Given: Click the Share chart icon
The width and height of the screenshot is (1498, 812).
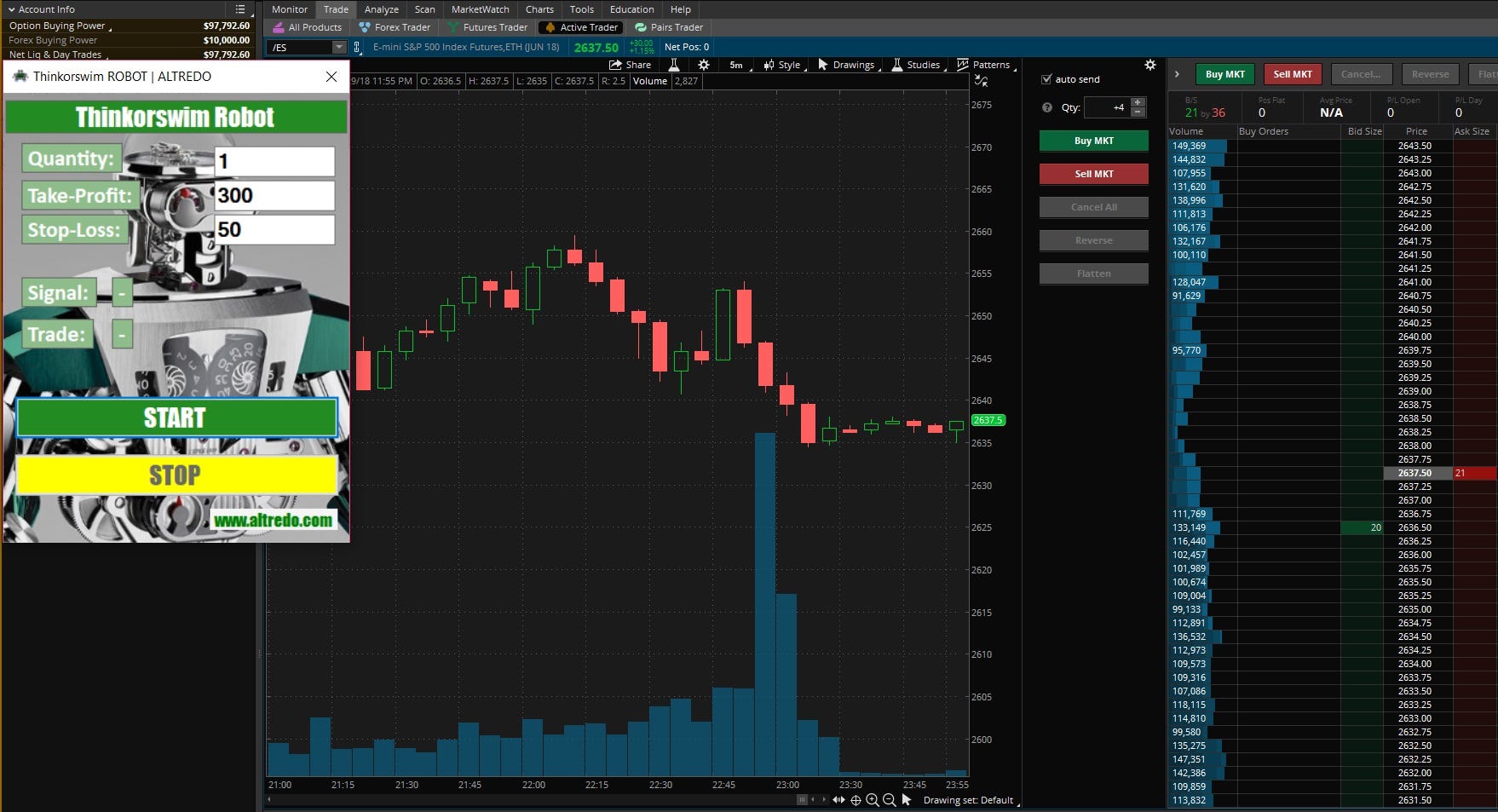Looking at the screenshot, I should click(630, 65).
